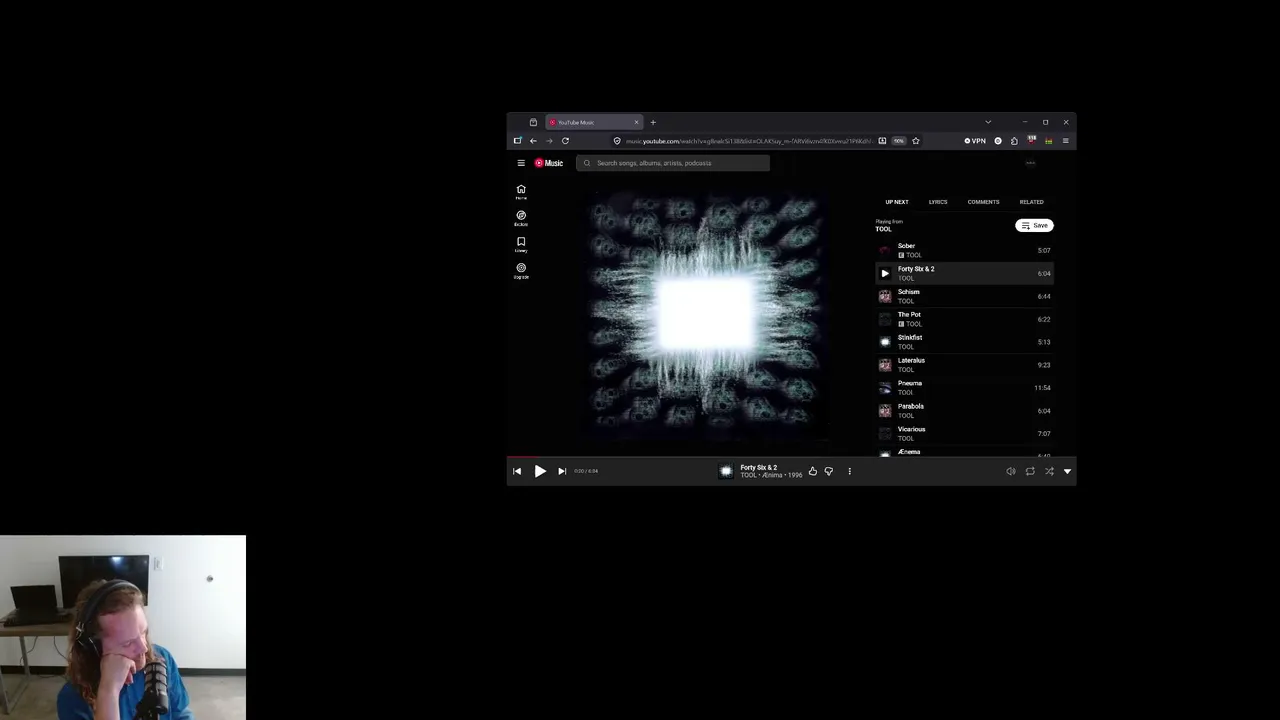Select Schism in the queue
The image size is (1280, 720).
[x=964, y=296]
